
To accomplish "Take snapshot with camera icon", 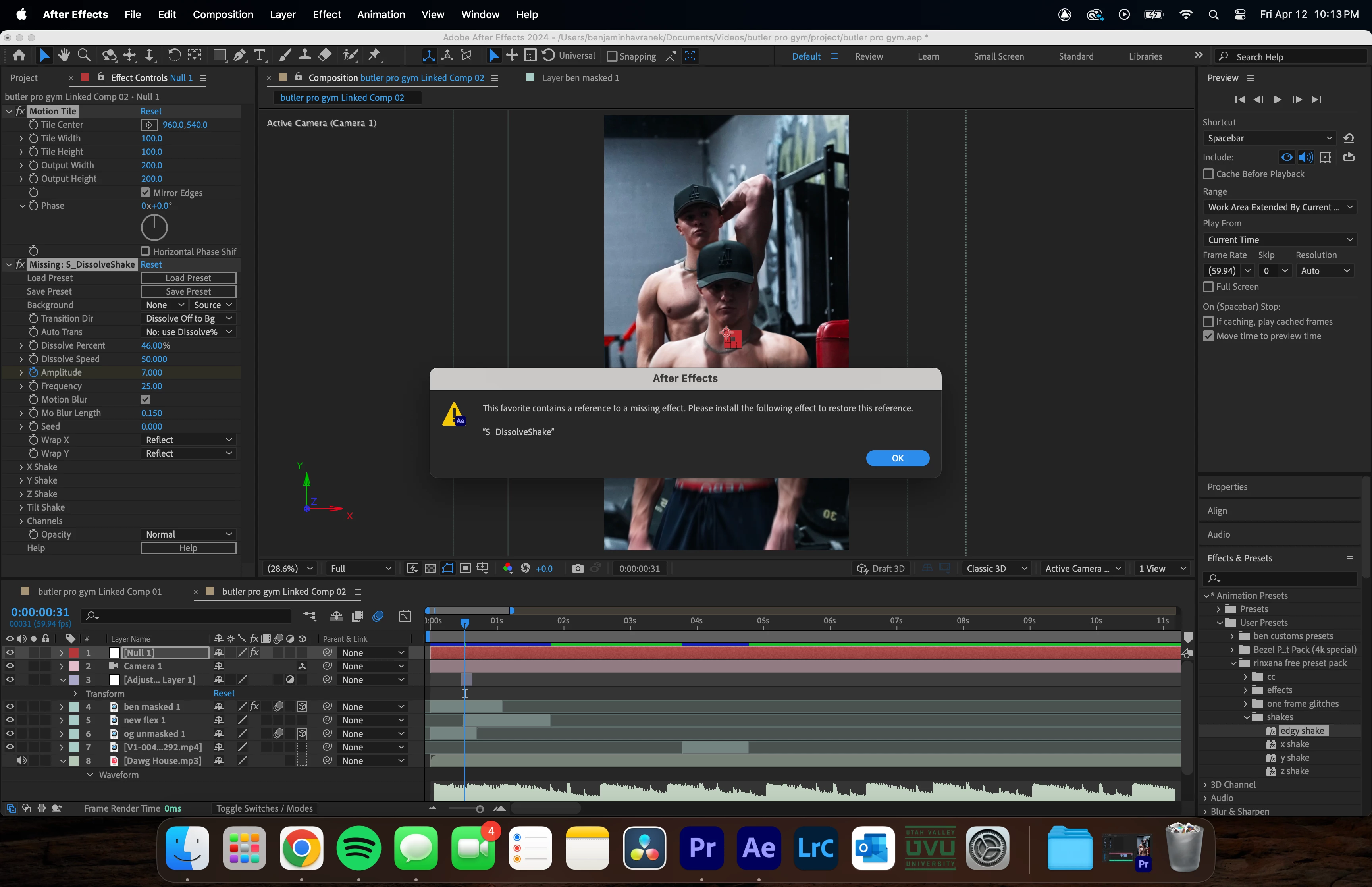I will (578, 569).
